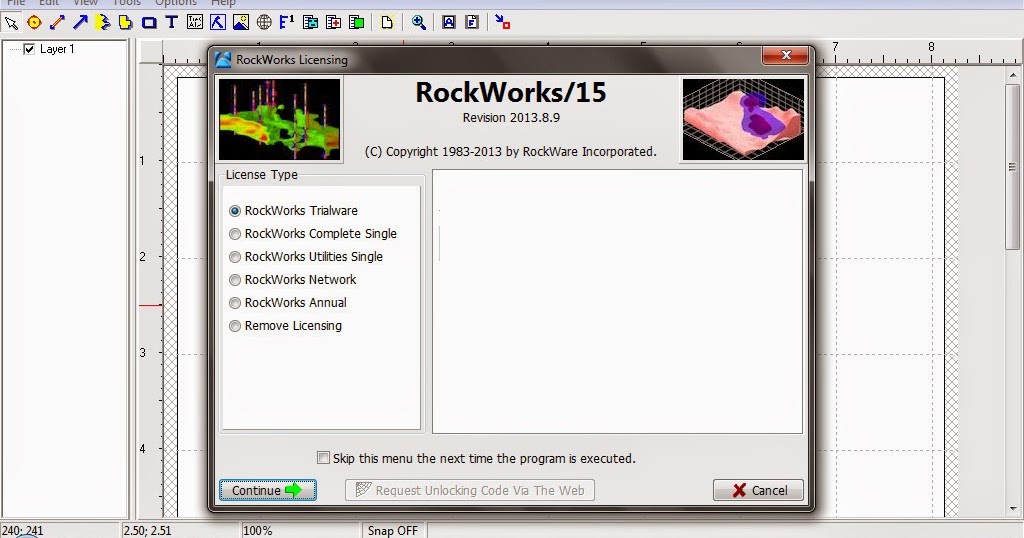Click the blue framed hammer symbol icon
The image size is (1024, 538).
tap(217, 23)
